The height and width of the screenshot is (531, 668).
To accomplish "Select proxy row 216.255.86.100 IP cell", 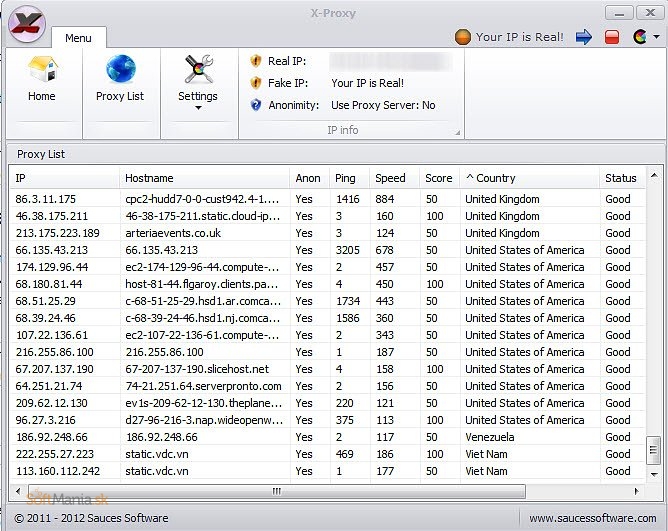I will [55, 352].
